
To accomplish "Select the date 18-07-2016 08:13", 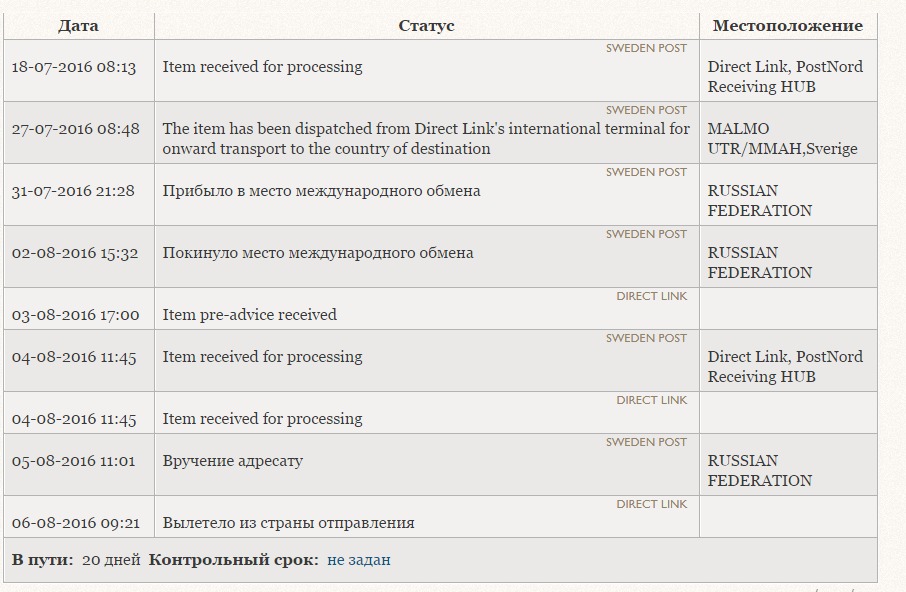I will click(74, 67).
